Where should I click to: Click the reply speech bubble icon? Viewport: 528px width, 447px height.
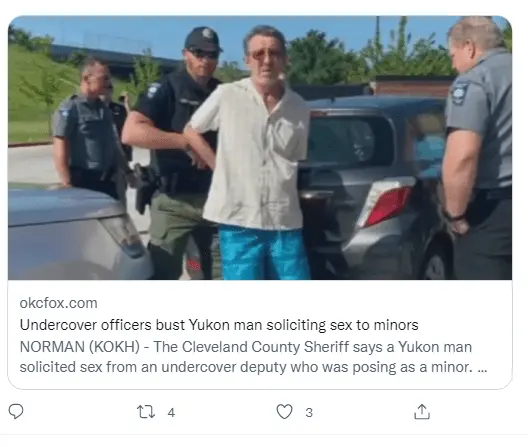[16, 412]
